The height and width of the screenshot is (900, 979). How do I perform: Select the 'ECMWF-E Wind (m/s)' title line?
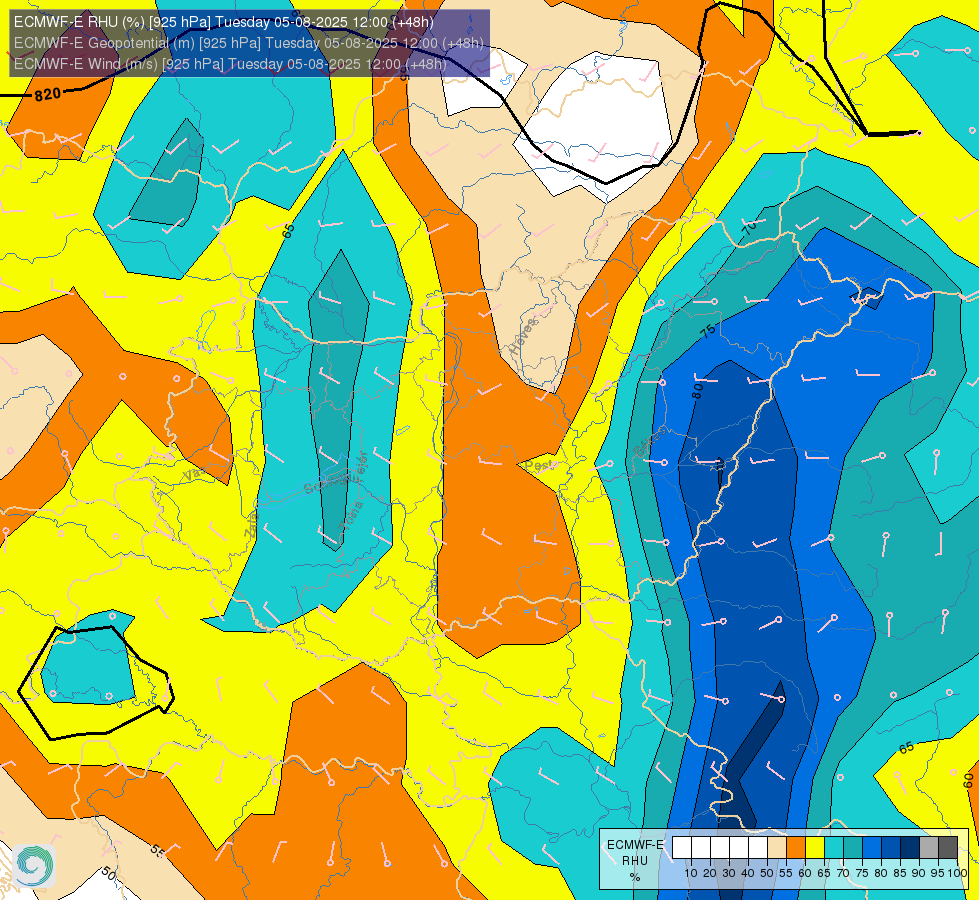230,64
